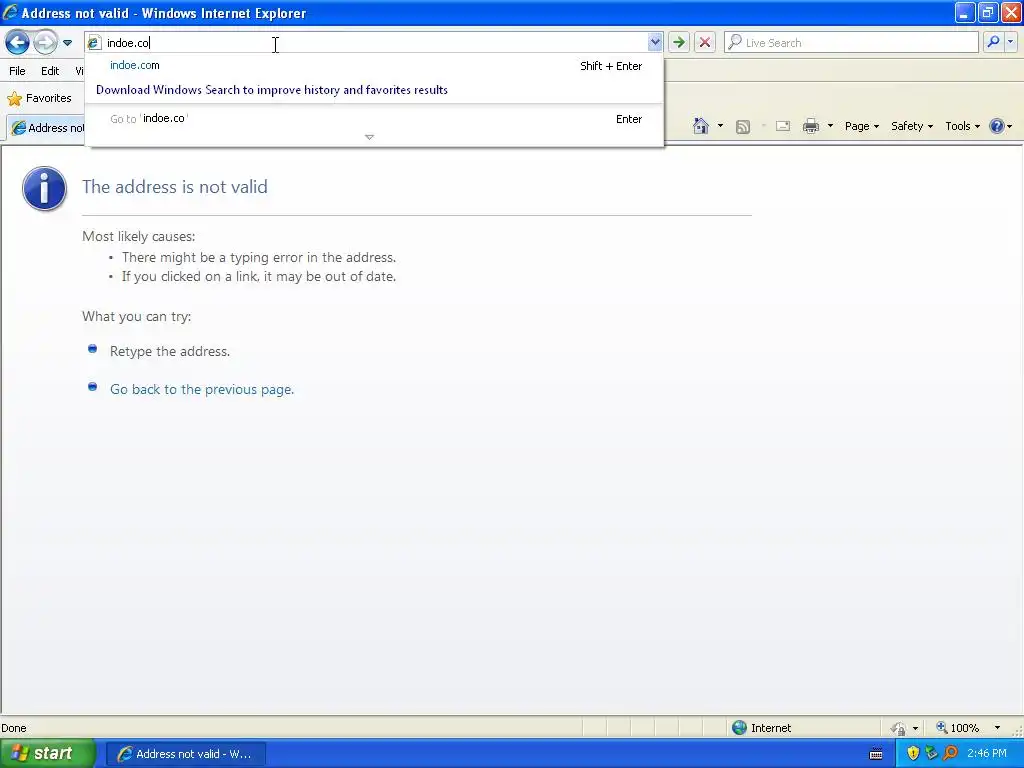The height and width of the screenshot is (768, 1024).
Task: Open the Tools menu
Action: (962, 126)
